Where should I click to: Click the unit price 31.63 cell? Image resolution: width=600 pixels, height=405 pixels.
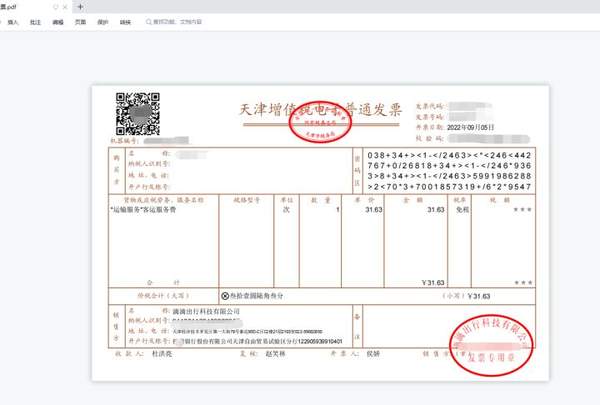click(373, 209)
